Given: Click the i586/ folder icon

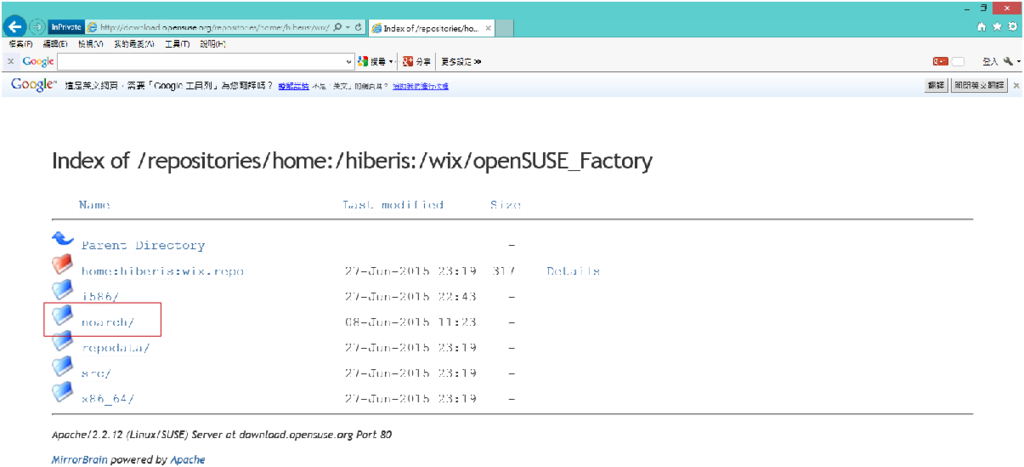Looking at the screenshot, I should coord(63,290).
